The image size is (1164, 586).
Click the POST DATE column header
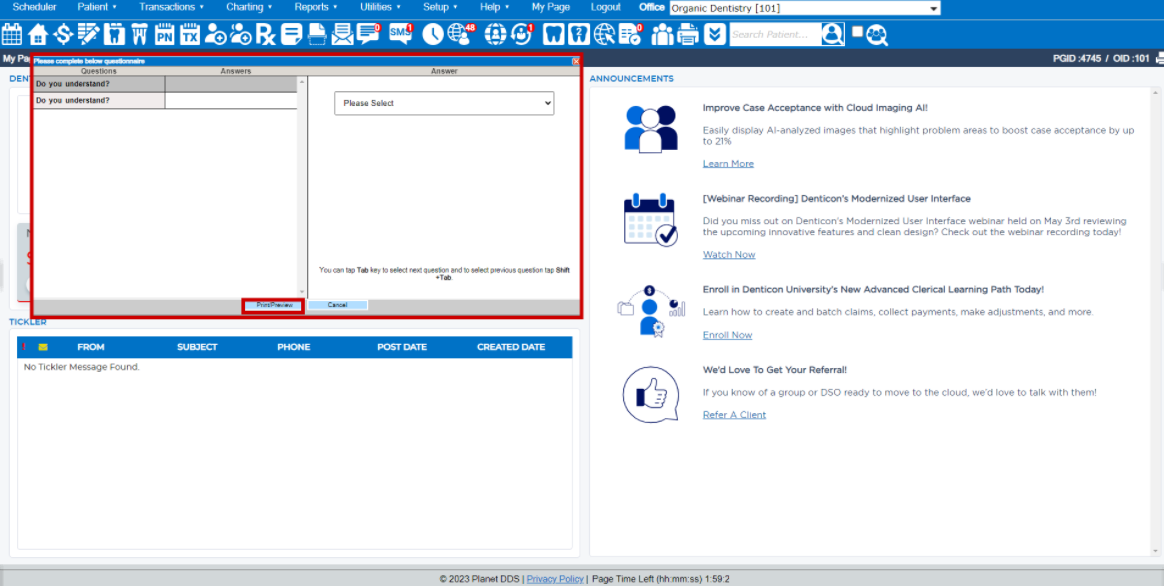pyautogui.click(x=402, y=347)
